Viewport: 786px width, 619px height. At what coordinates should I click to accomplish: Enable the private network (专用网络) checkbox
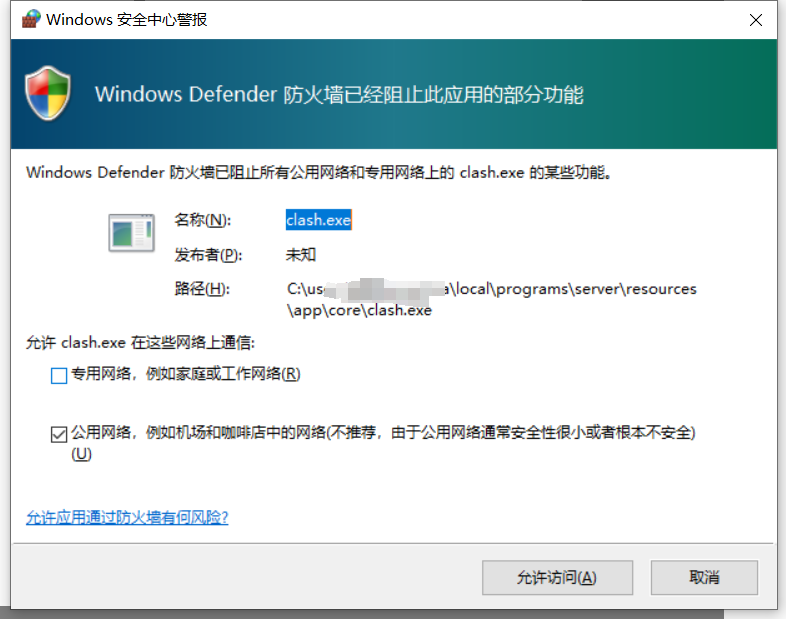click(x=59, y=375)
